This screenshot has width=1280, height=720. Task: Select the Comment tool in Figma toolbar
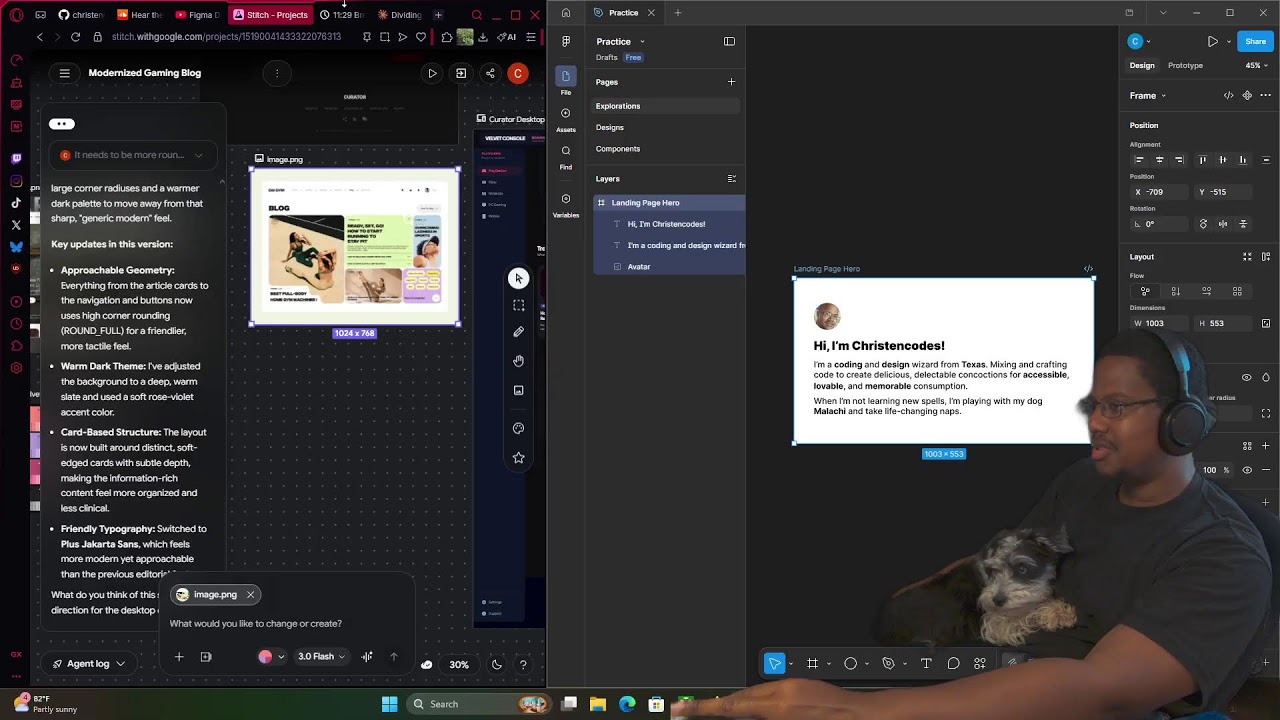click(x=953, y=663)
